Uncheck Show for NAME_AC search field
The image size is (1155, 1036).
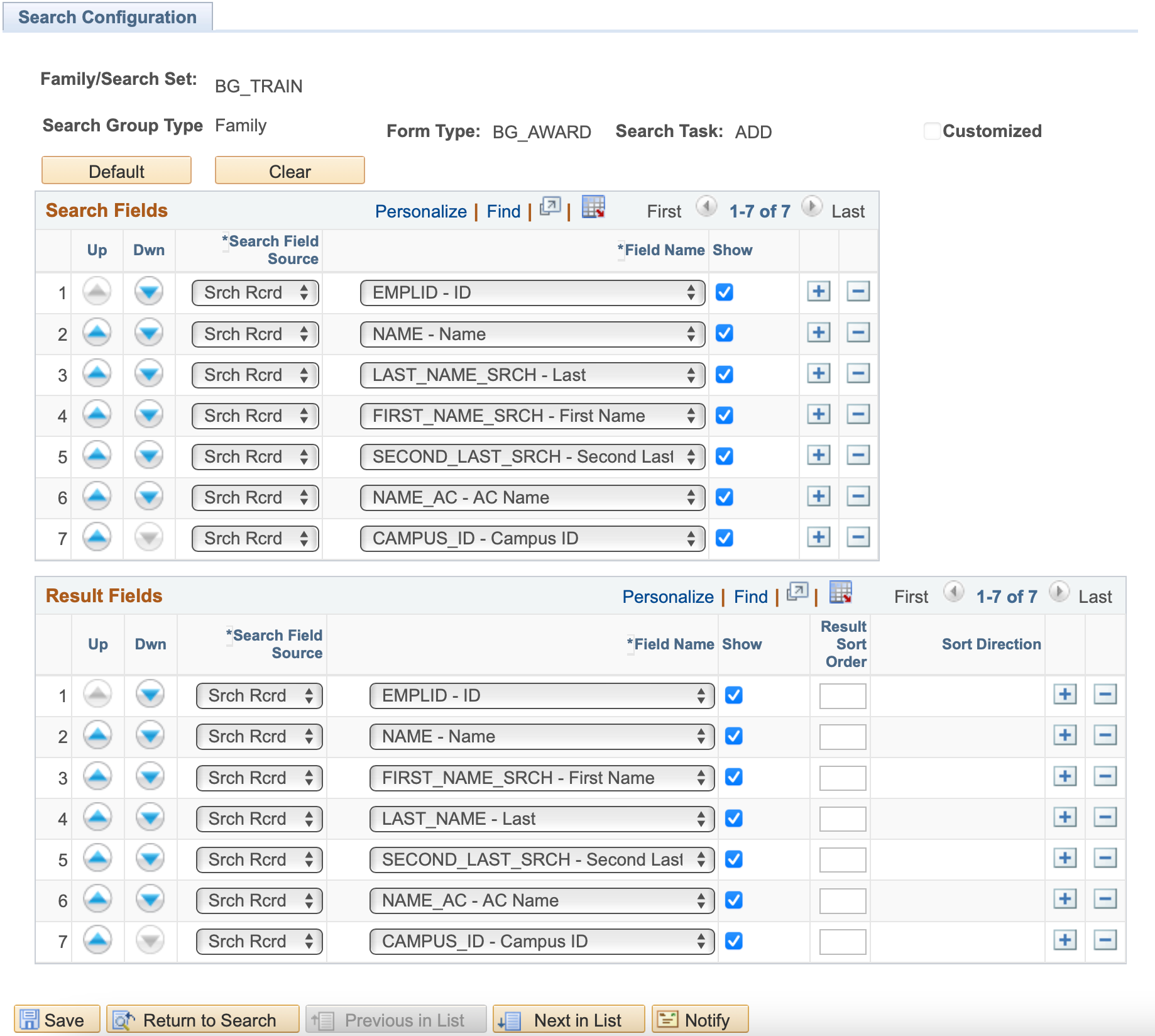click(x=725, y=497)
